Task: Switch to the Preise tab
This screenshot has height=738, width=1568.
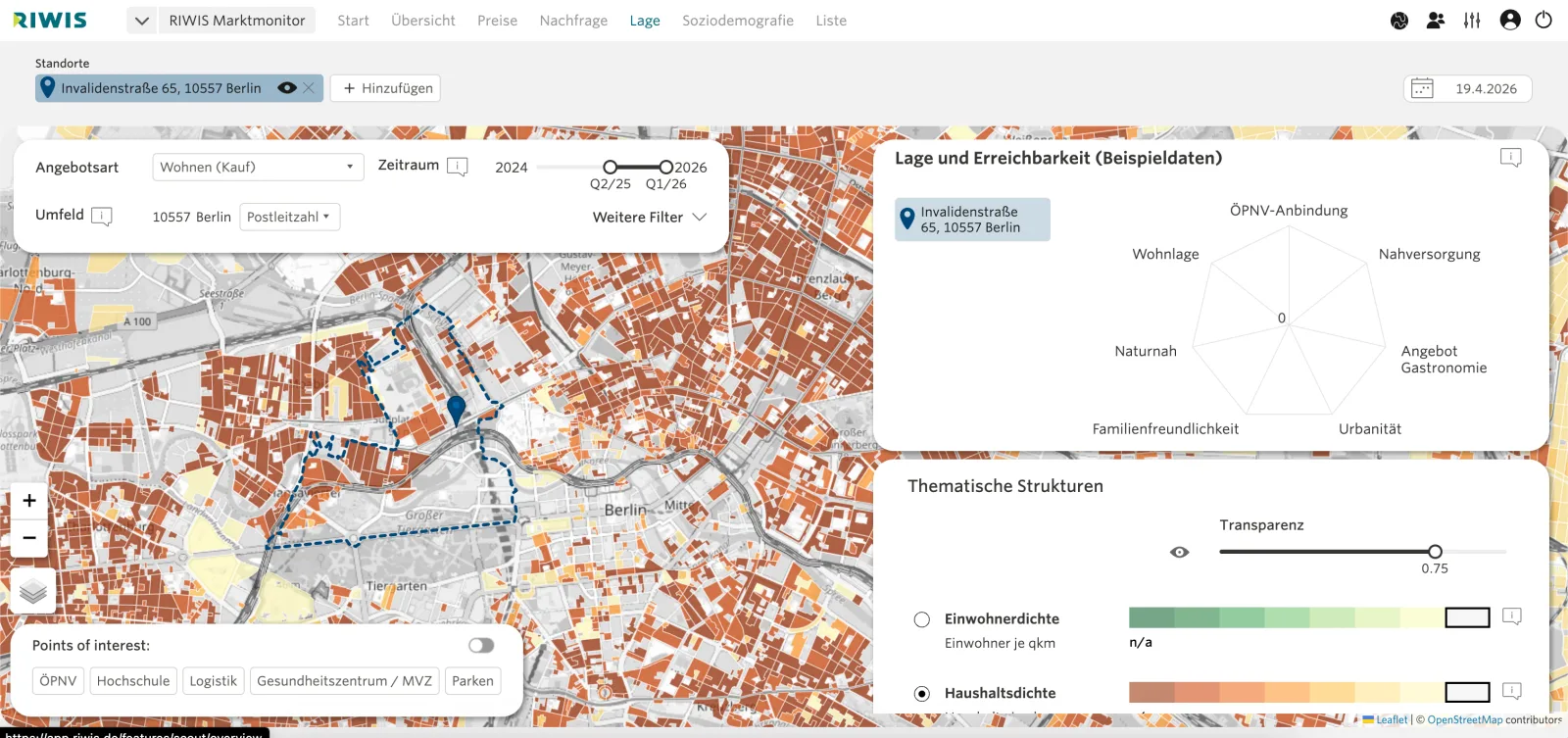Action: coord(497,21)
